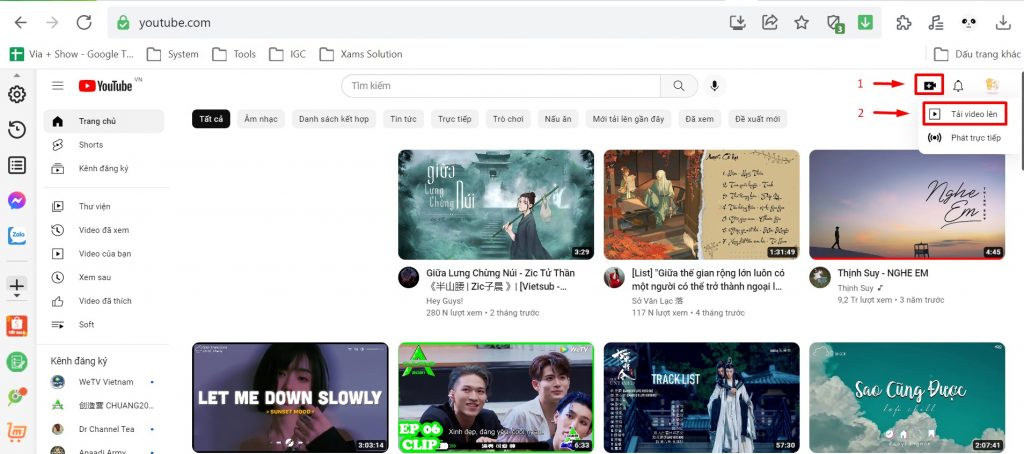Open the Sao Cũng Được video thumbnail

(x=907, y=398)
